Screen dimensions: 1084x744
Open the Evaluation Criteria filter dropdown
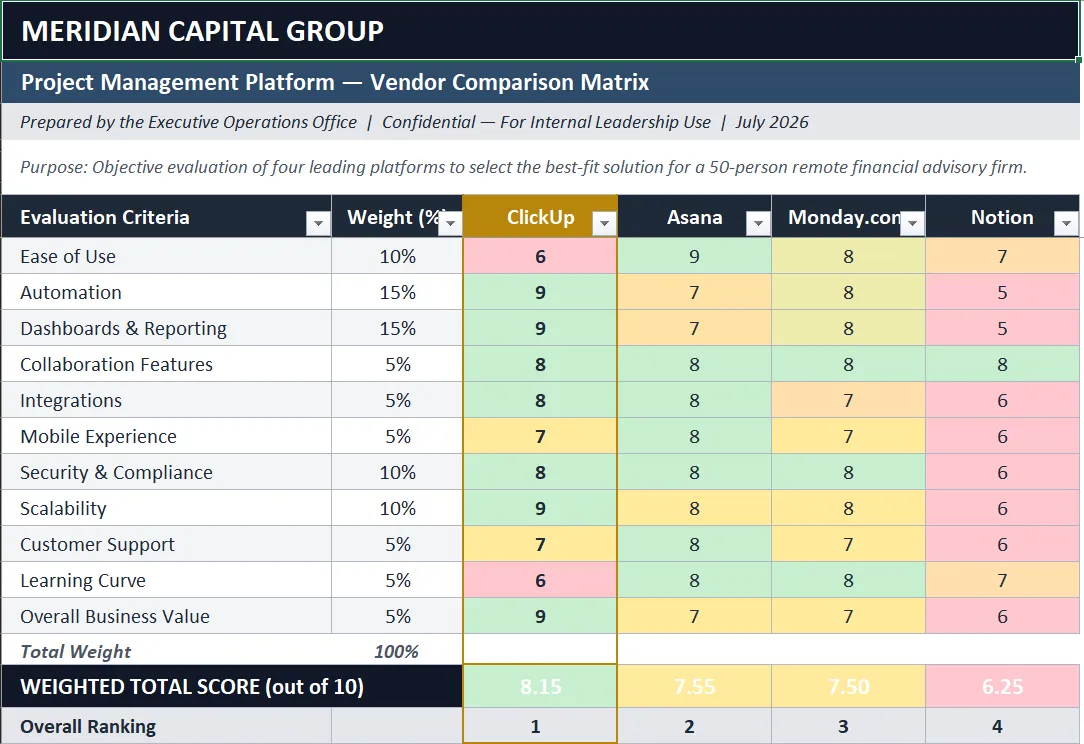[318, 223]
